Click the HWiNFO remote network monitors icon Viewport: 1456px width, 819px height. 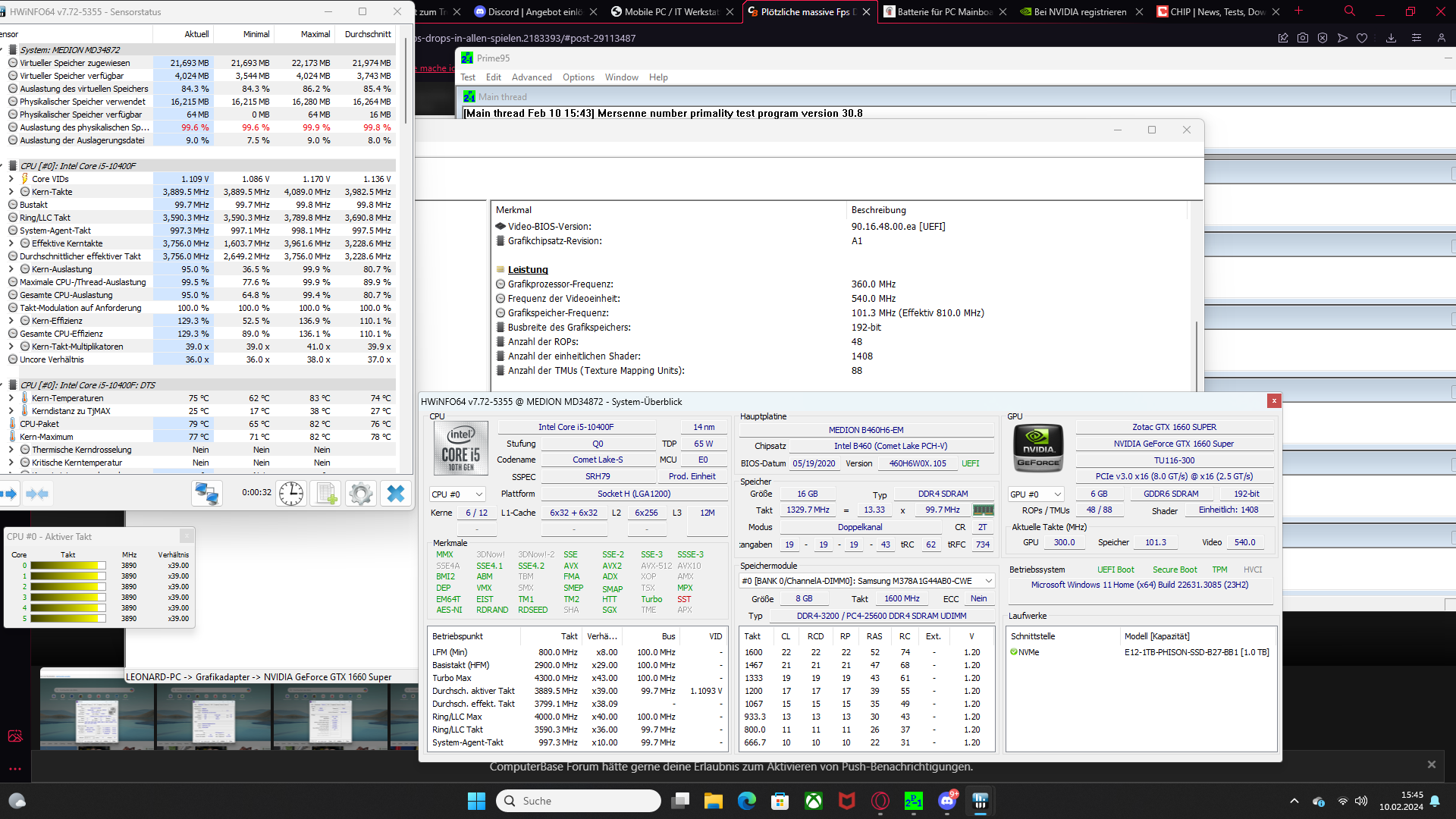click(x=206, y=494)
